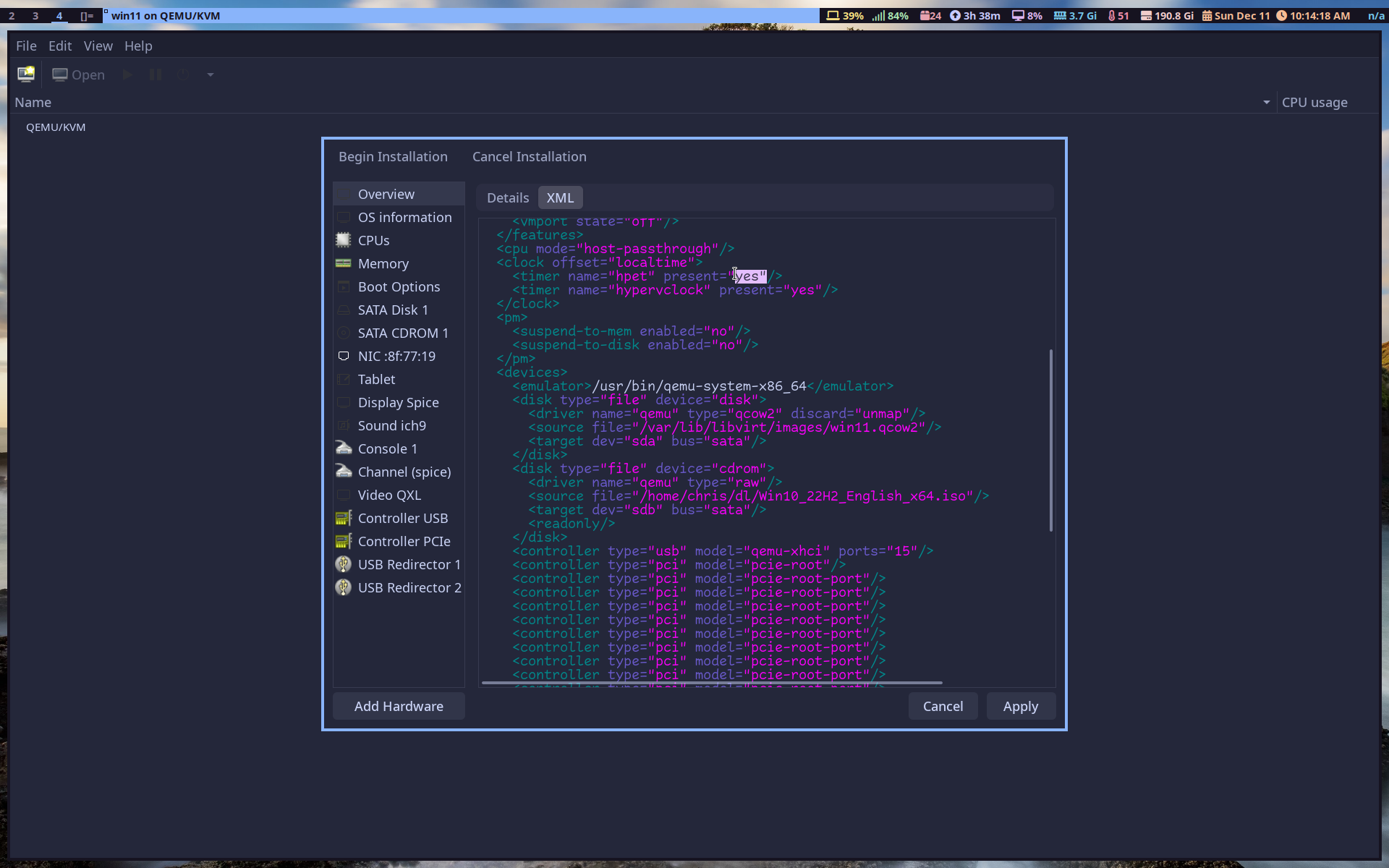Click the Cancel button in the dialog
The width and height of the screenshot is (1389, 868).
[943, 706]
